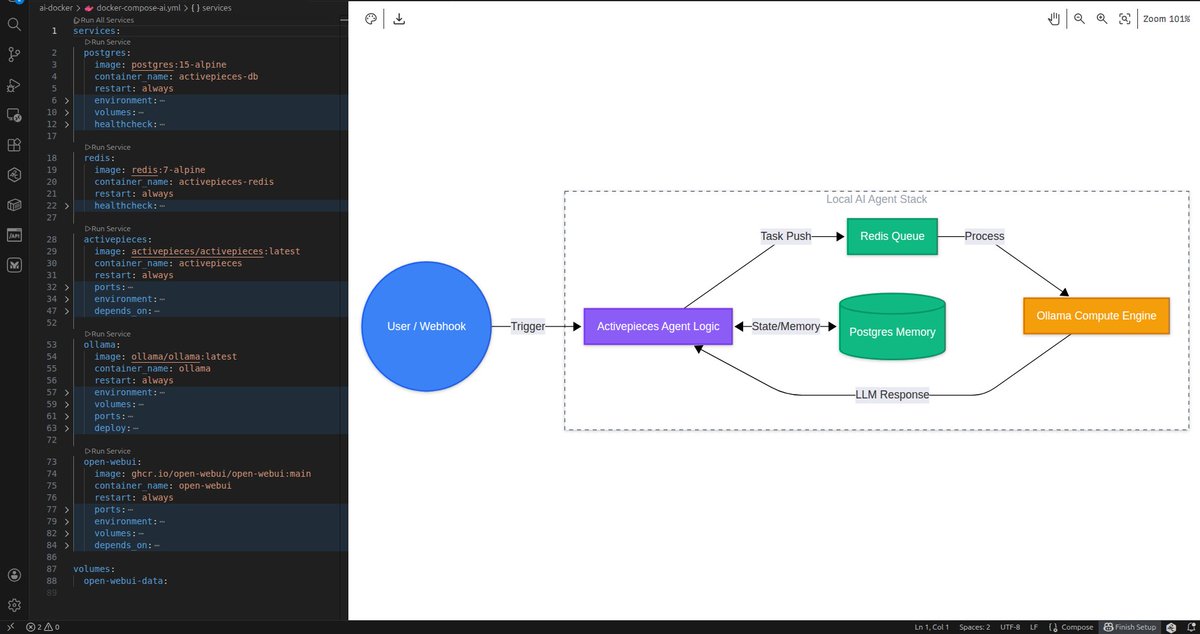Viewport: 1200px width, 634px height.
Task: Open the Source Control view
Action: 14,54
